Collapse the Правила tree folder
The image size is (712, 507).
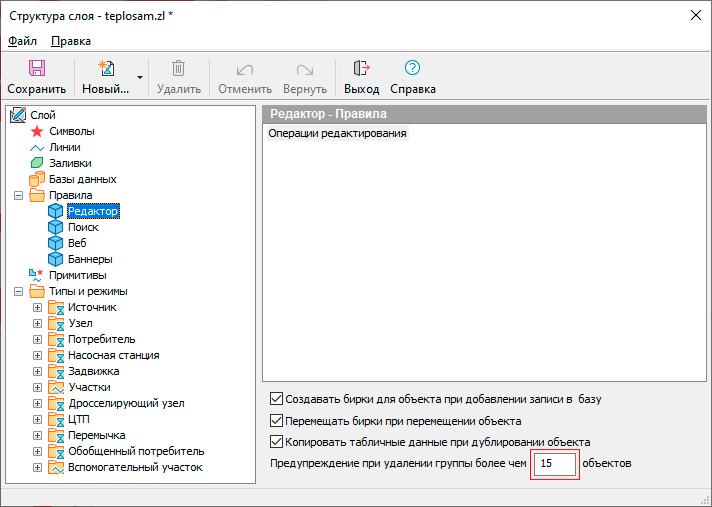(19, 195)
